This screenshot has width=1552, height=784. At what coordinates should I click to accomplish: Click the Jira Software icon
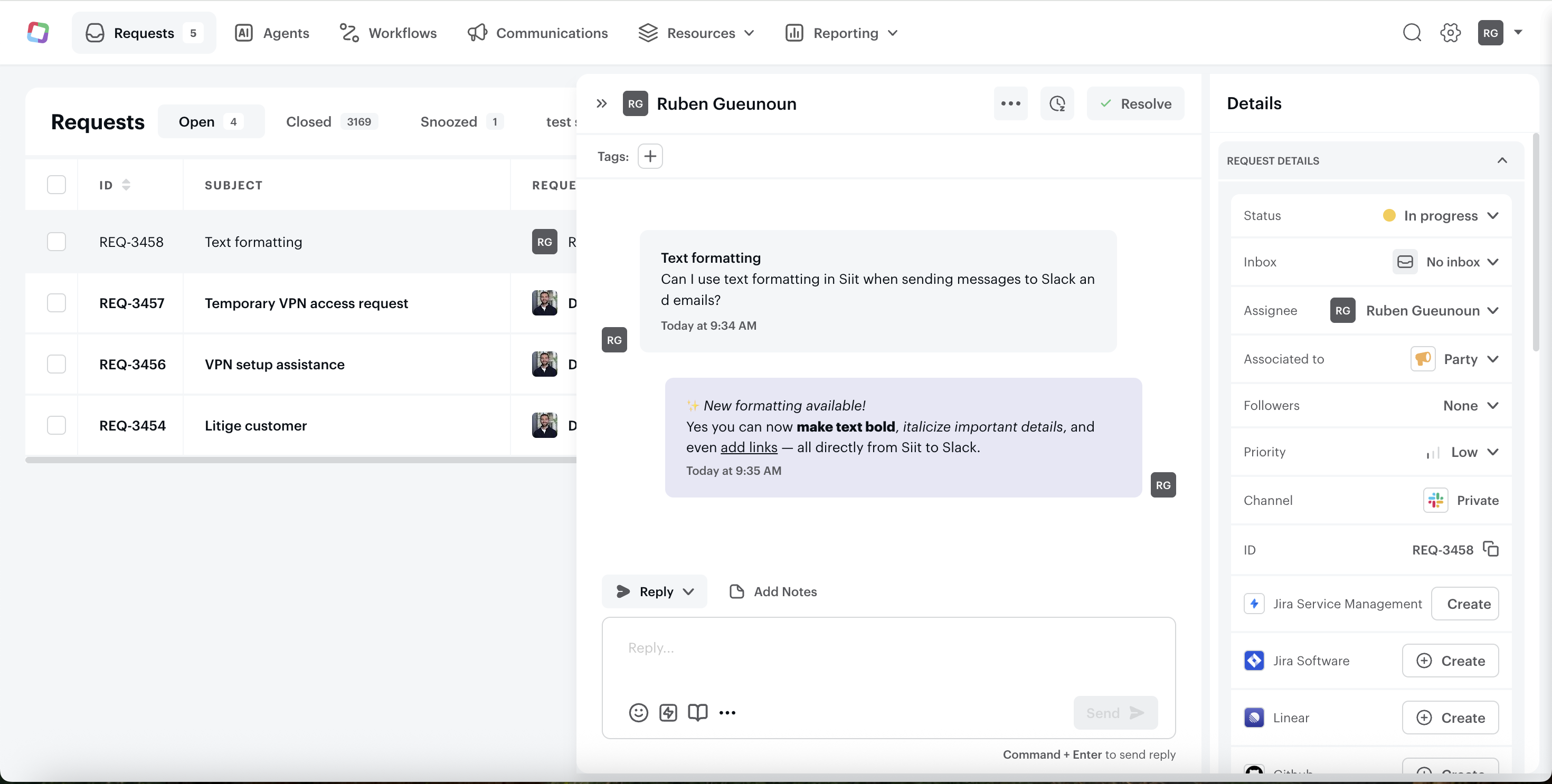click(1254, 661)
